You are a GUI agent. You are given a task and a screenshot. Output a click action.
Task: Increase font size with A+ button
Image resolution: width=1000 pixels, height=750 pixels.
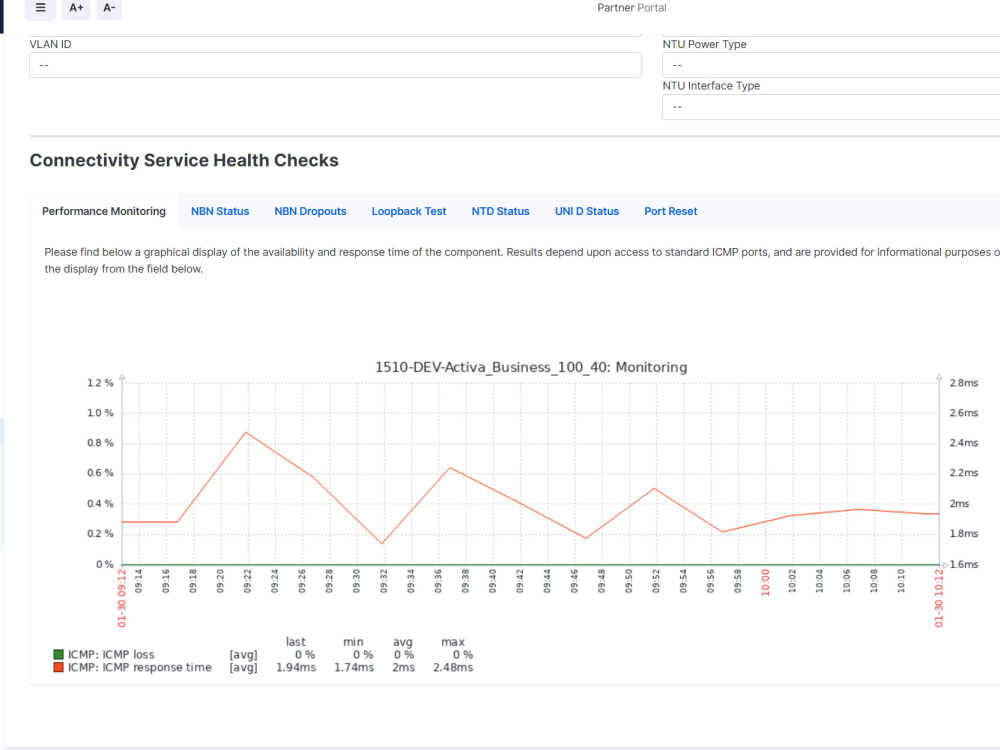pyautogui.click(x=77, y=8)
